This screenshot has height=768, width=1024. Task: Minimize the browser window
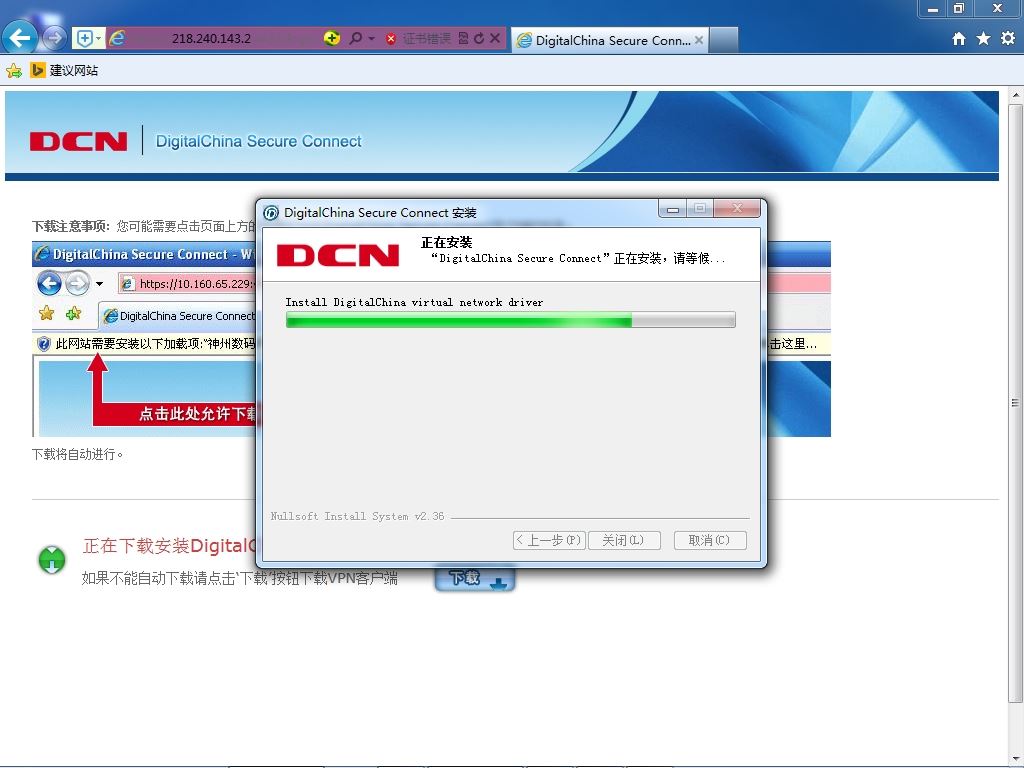[933, 8]
